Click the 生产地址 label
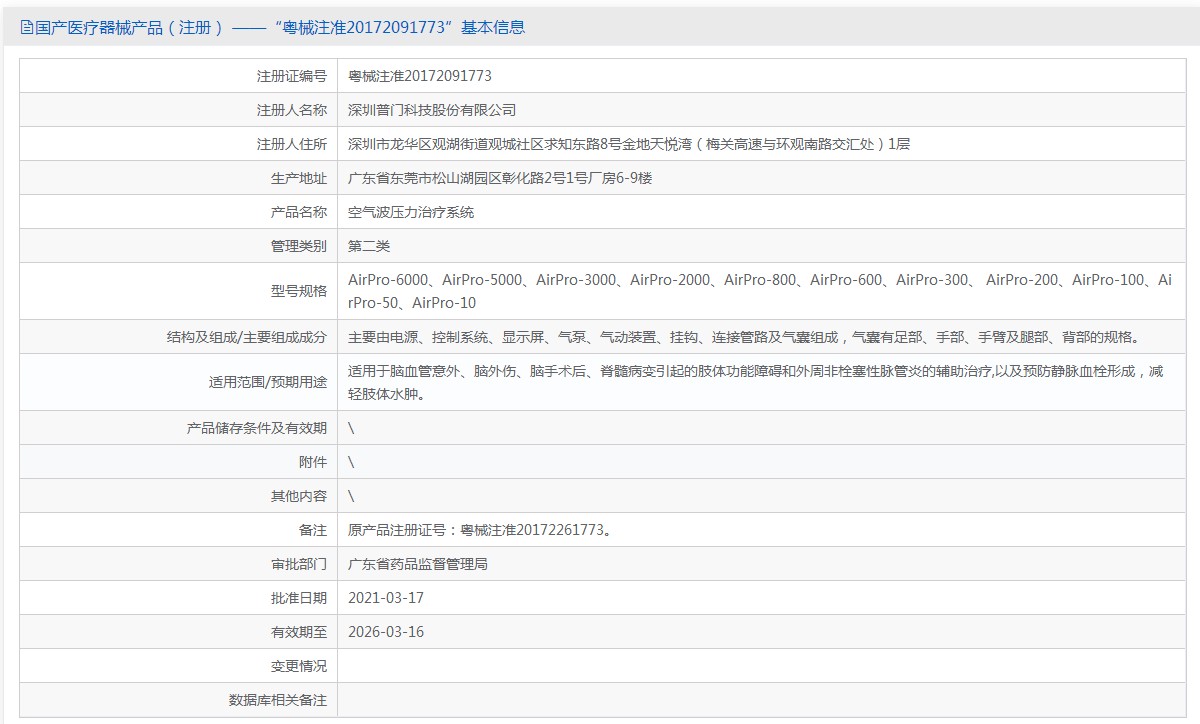 click(x=298, y=178)
